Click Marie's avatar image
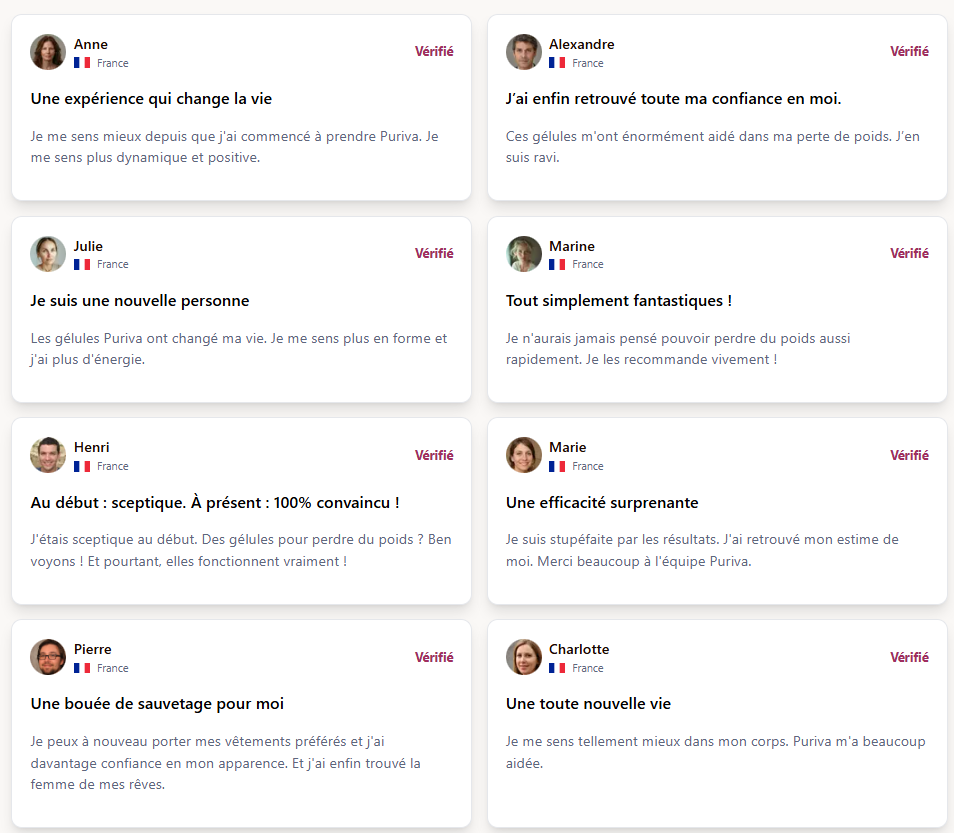The height and width of the screenshot is (833, 954). click(x=523, y=455)
